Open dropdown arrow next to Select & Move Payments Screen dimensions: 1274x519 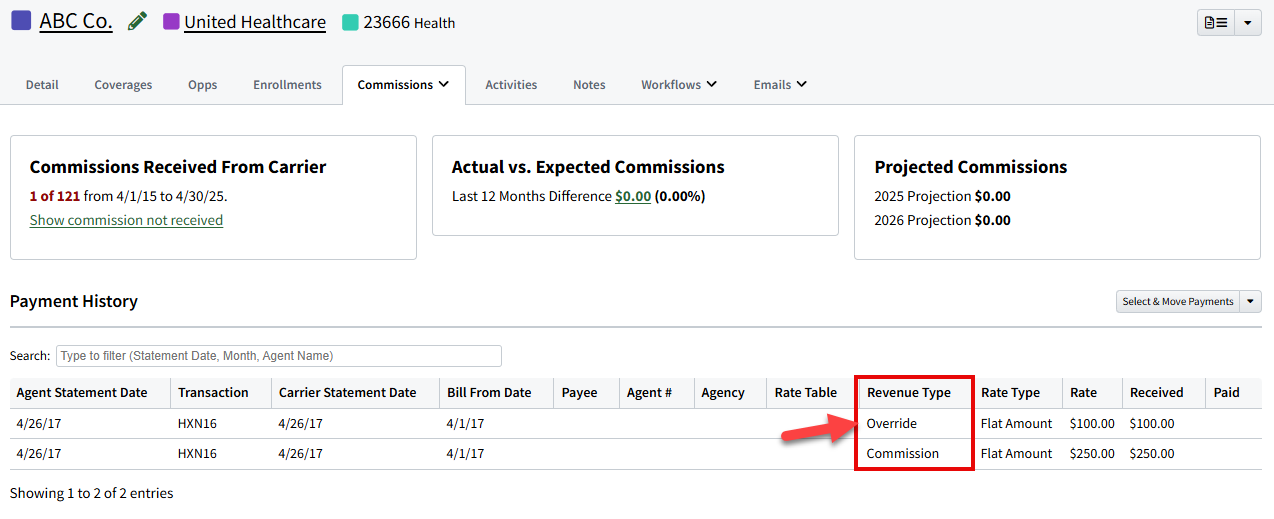1251,301
